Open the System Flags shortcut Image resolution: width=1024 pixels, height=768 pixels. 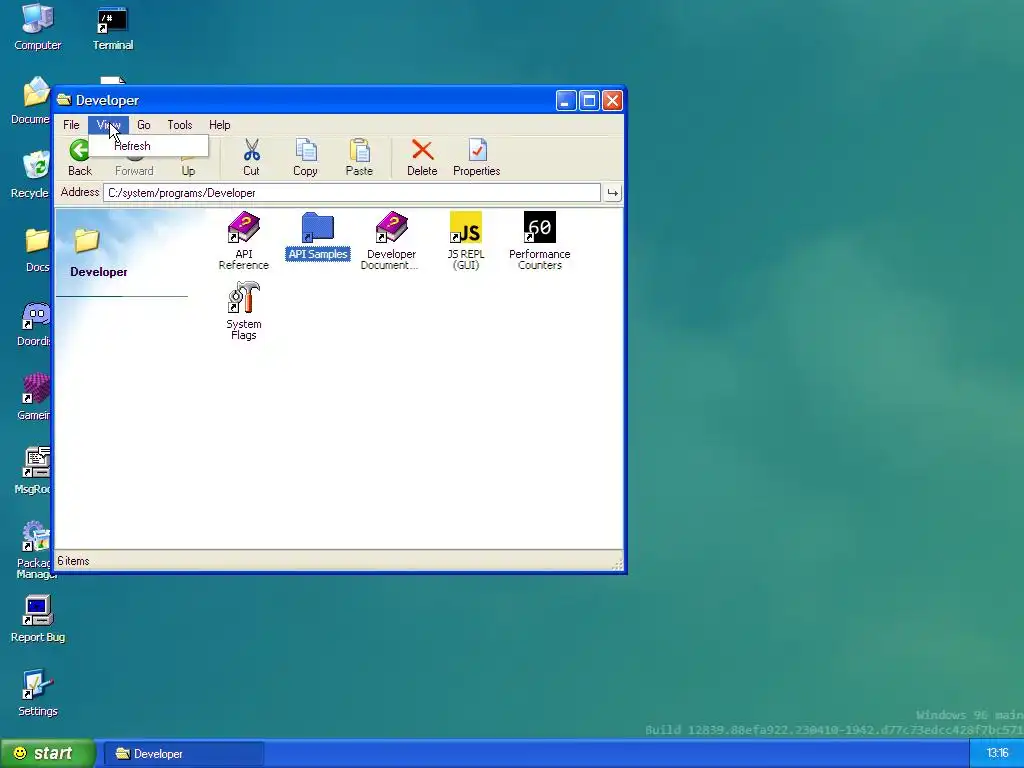(244, 311)
